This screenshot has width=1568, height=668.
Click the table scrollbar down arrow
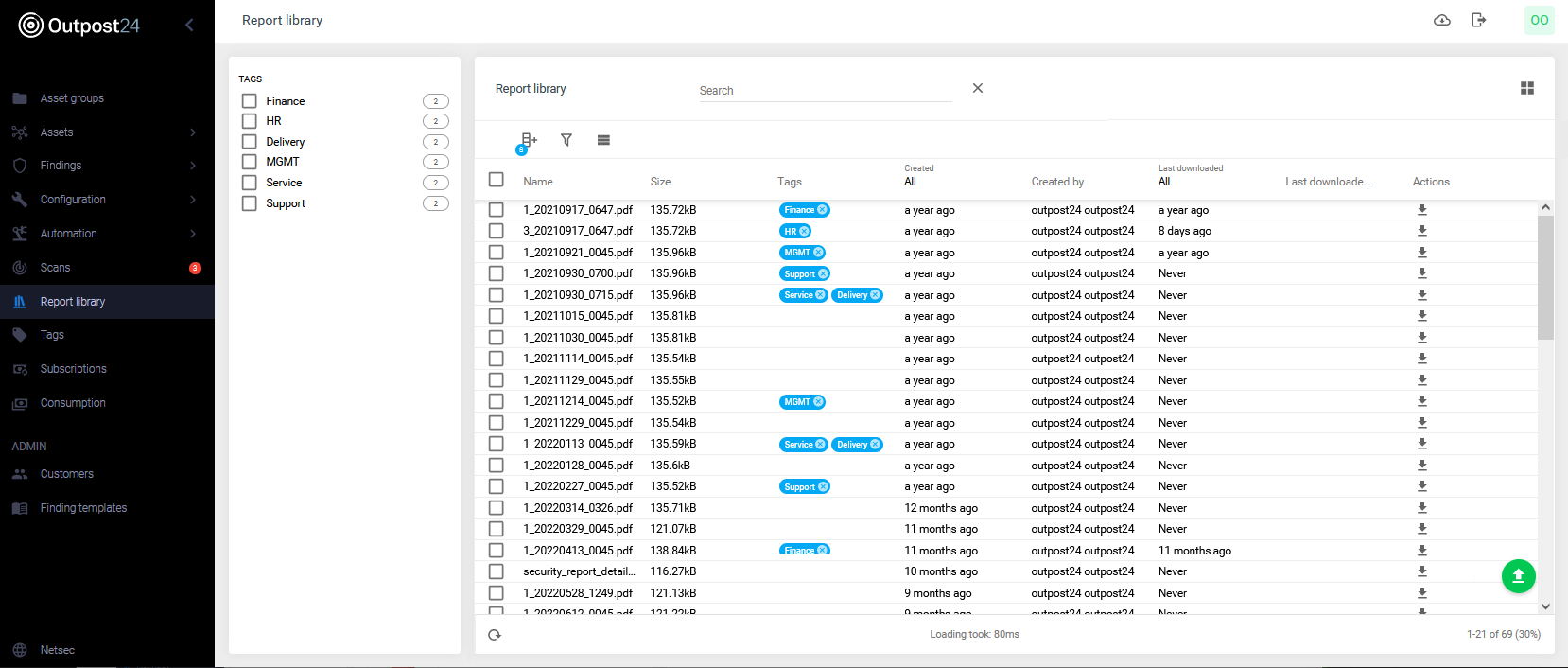point(1545,606)
